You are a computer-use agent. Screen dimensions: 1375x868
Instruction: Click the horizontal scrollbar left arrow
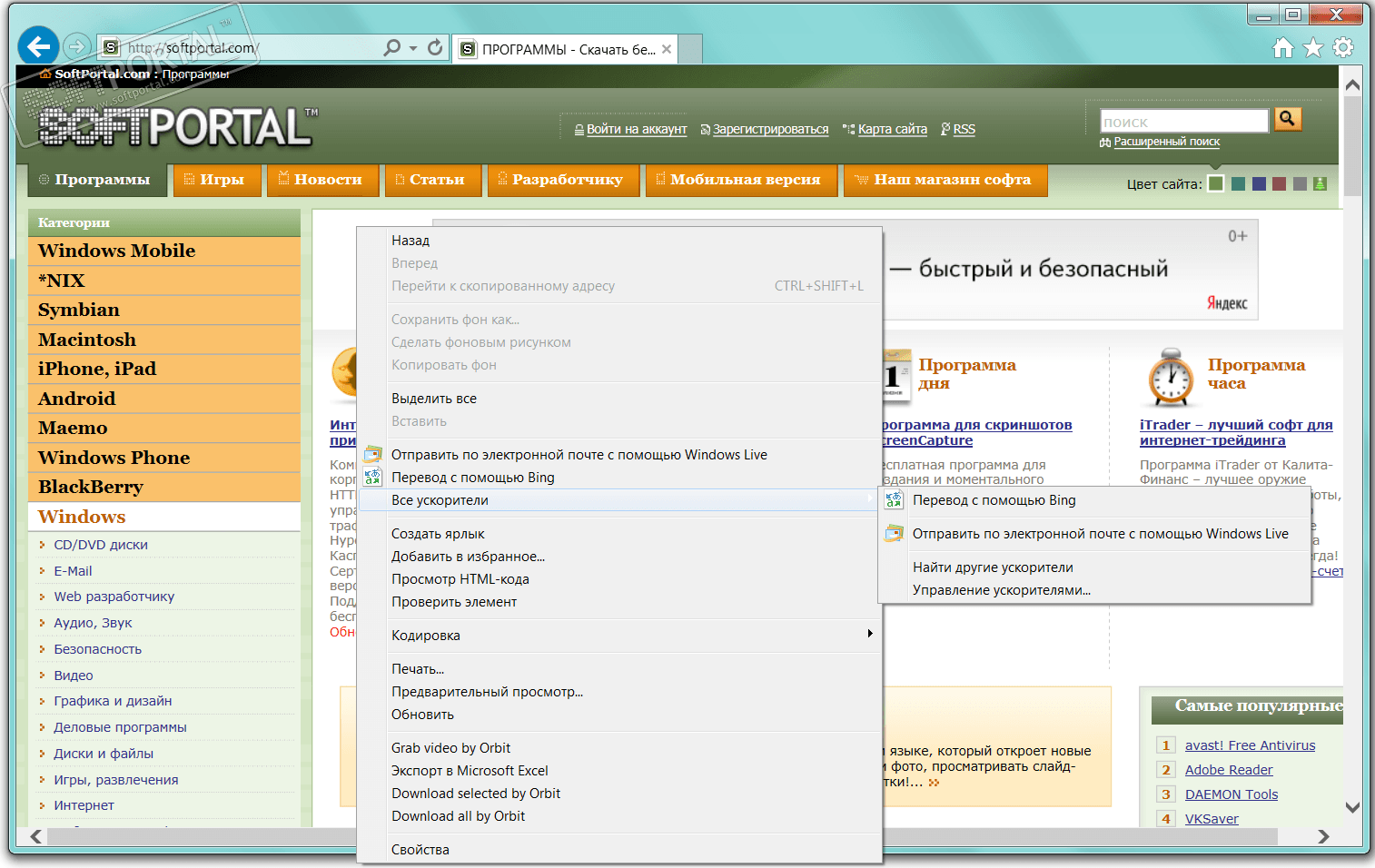click(x=36, y=836)
